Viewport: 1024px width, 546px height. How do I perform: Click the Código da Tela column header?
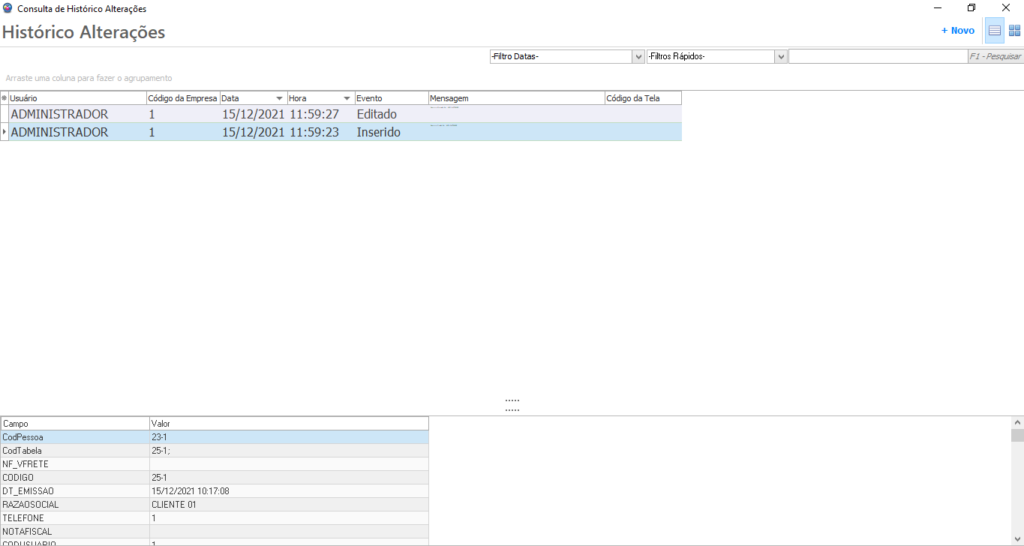tap(642, 98)
